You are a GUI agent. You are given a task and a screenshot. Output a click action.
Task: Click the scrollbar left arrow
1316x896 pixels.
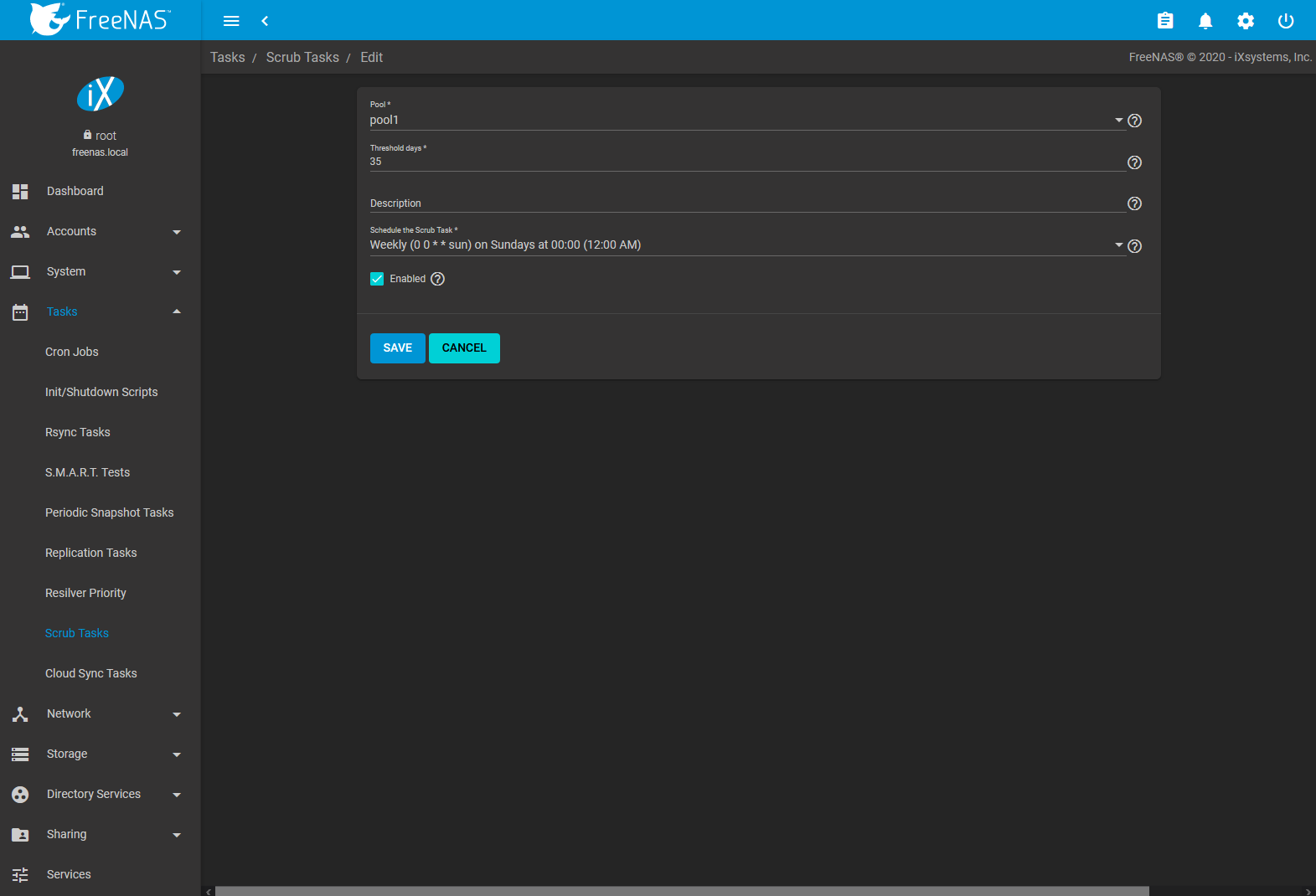(x=209, y=891)
